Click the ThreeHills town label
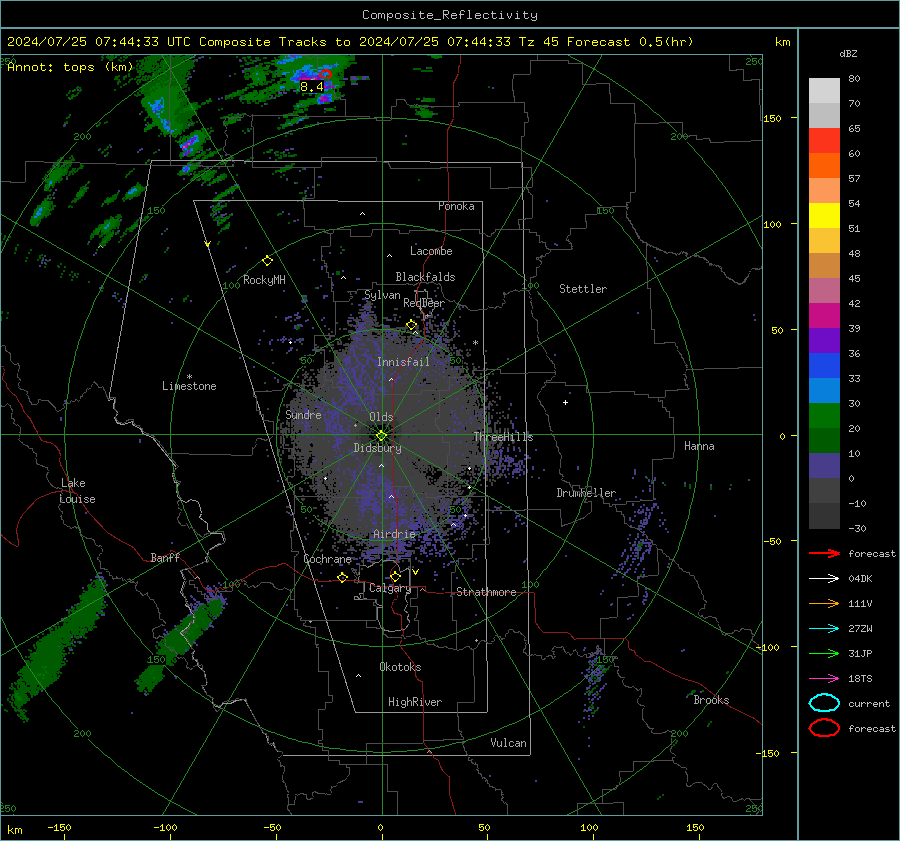 (503, 437)
